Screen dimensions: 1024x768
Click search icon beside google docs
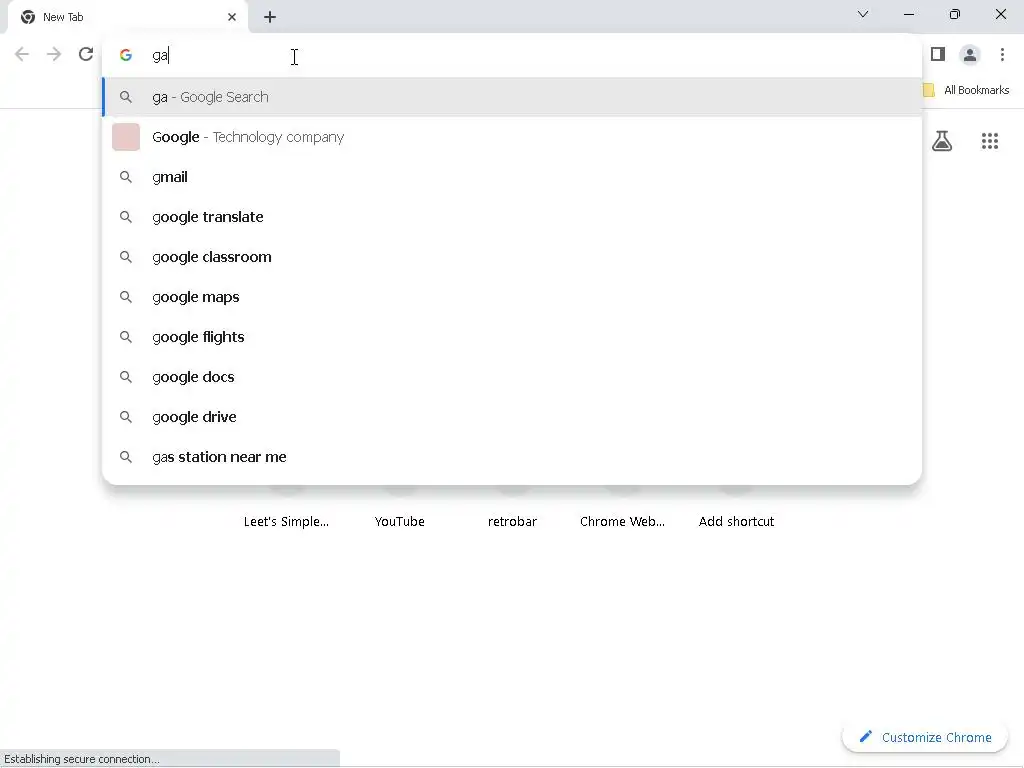pyautogui.click(x=126, y=377)
